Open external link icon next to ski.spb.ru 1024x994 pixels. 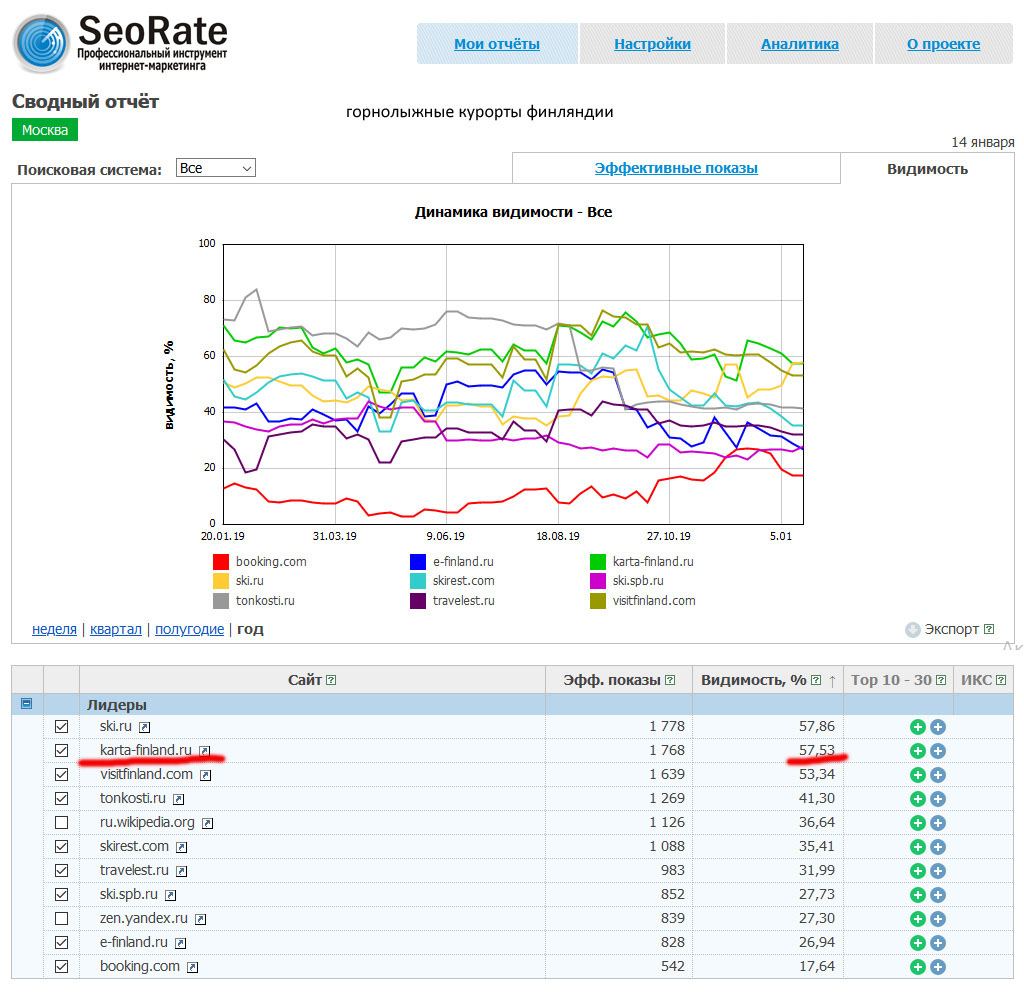click(x=170, y=895)
